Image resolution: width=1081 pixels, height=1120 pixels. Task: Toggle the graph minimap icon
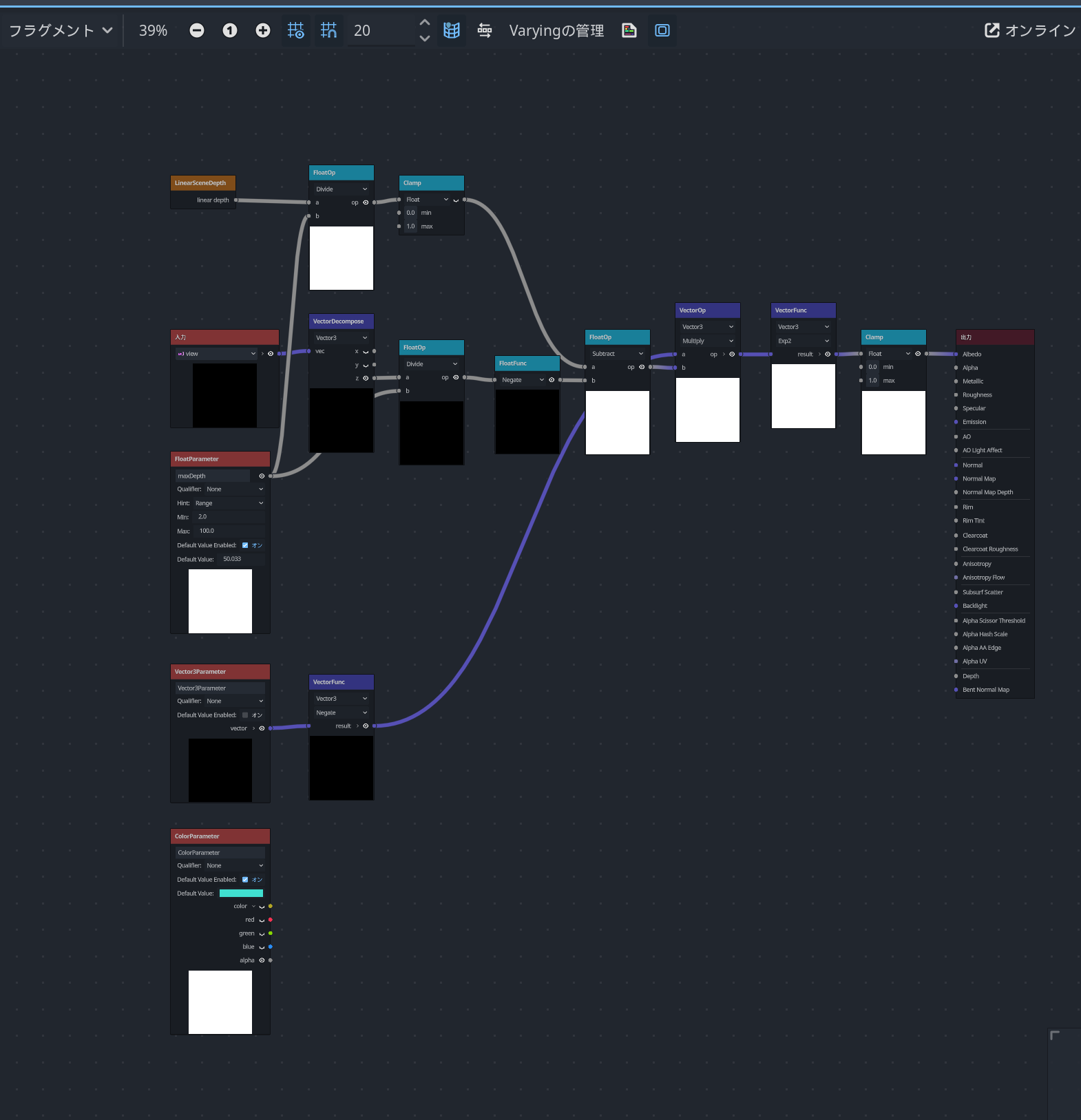(452, 30)
